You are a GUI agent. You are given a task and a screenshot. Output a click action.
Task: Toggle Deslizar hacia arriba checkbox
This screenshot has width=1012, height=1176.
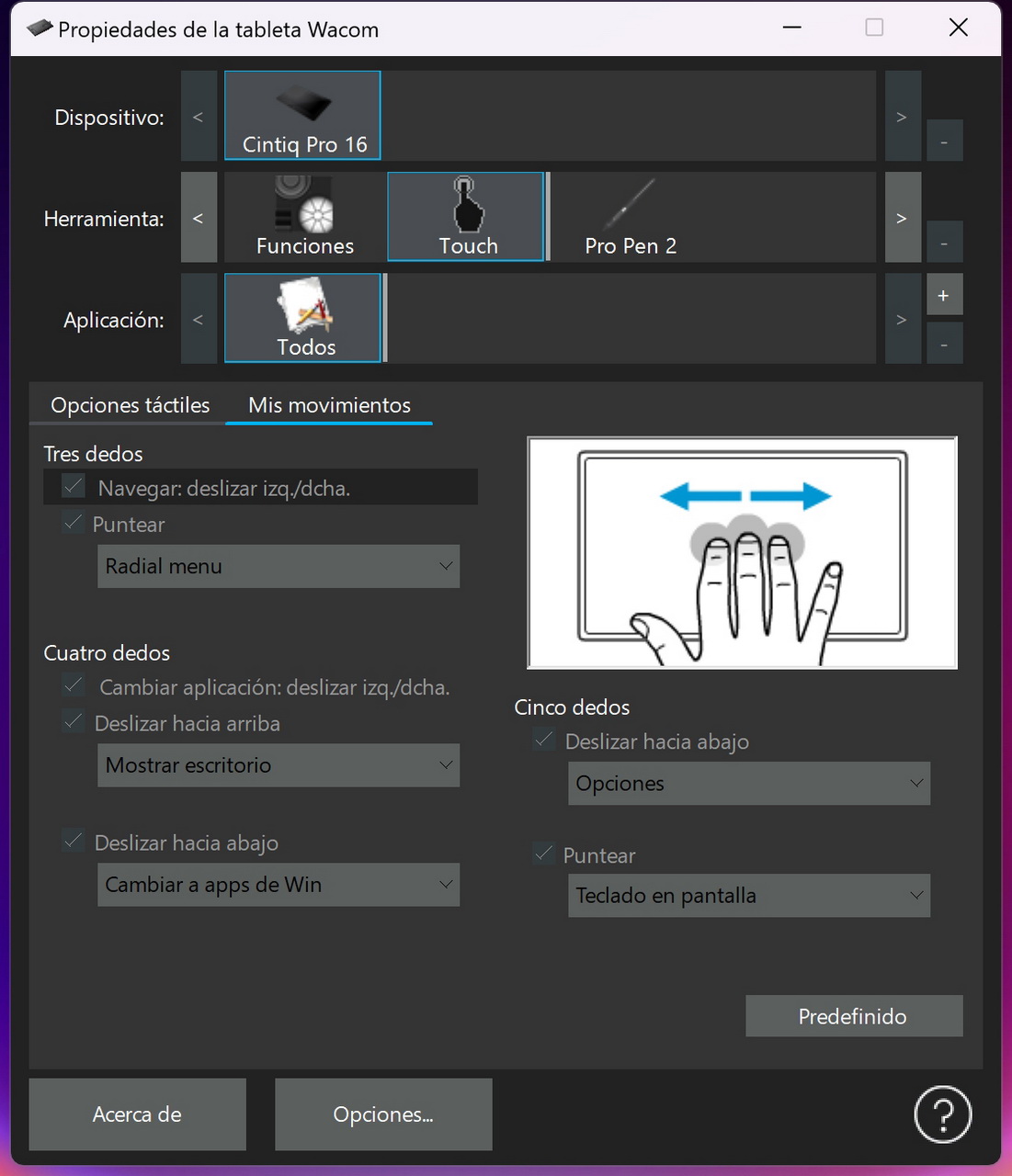[74, 722]
